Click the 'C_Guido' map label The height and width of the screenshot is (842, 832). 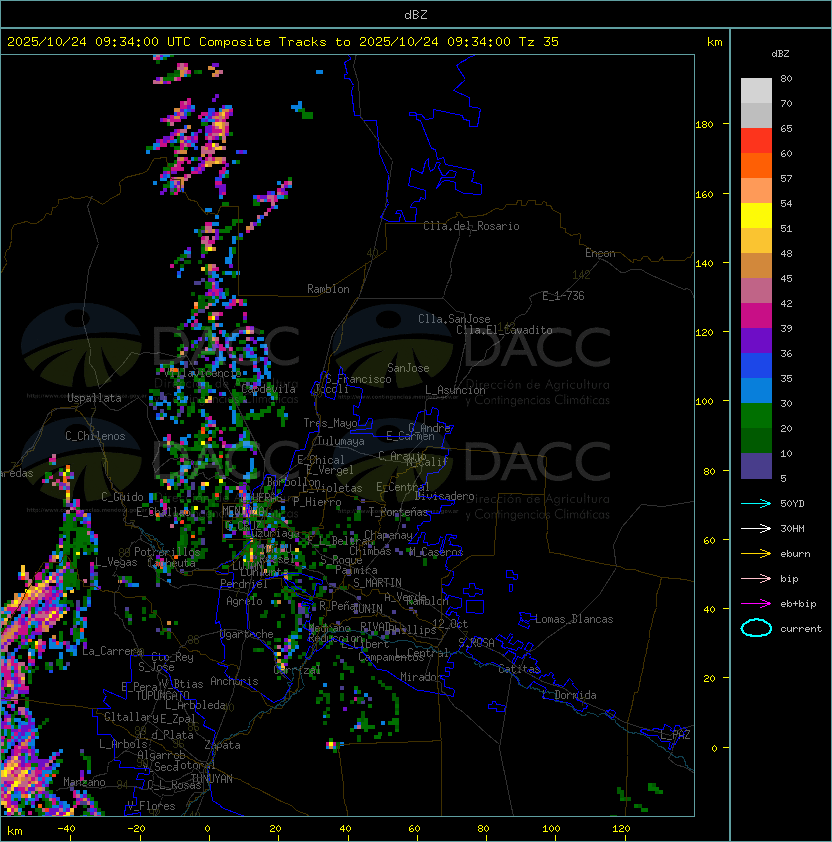click(x=122, y=497)
